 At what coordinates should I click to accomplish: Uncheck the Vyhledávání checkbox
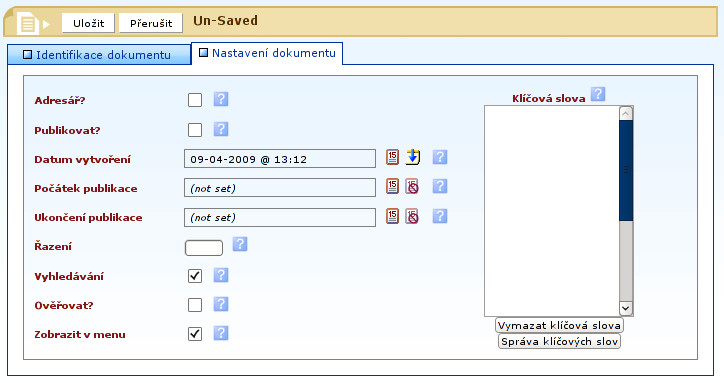click(195, 276)
